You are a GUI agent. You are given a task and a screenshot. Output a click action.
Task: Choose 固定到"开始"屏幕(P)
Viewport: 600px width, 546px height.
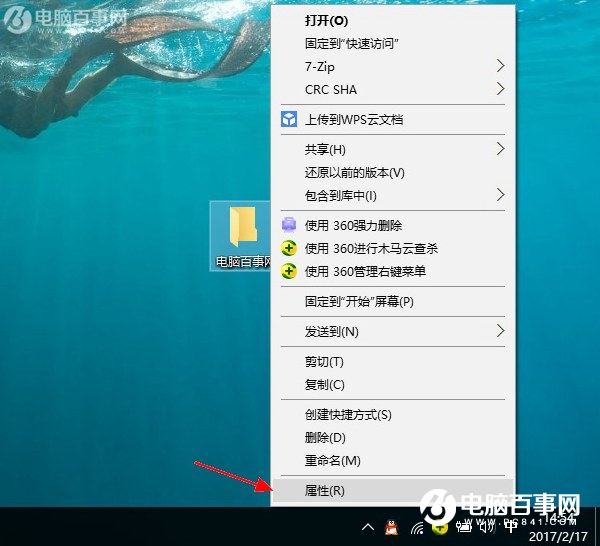[393, 302]
